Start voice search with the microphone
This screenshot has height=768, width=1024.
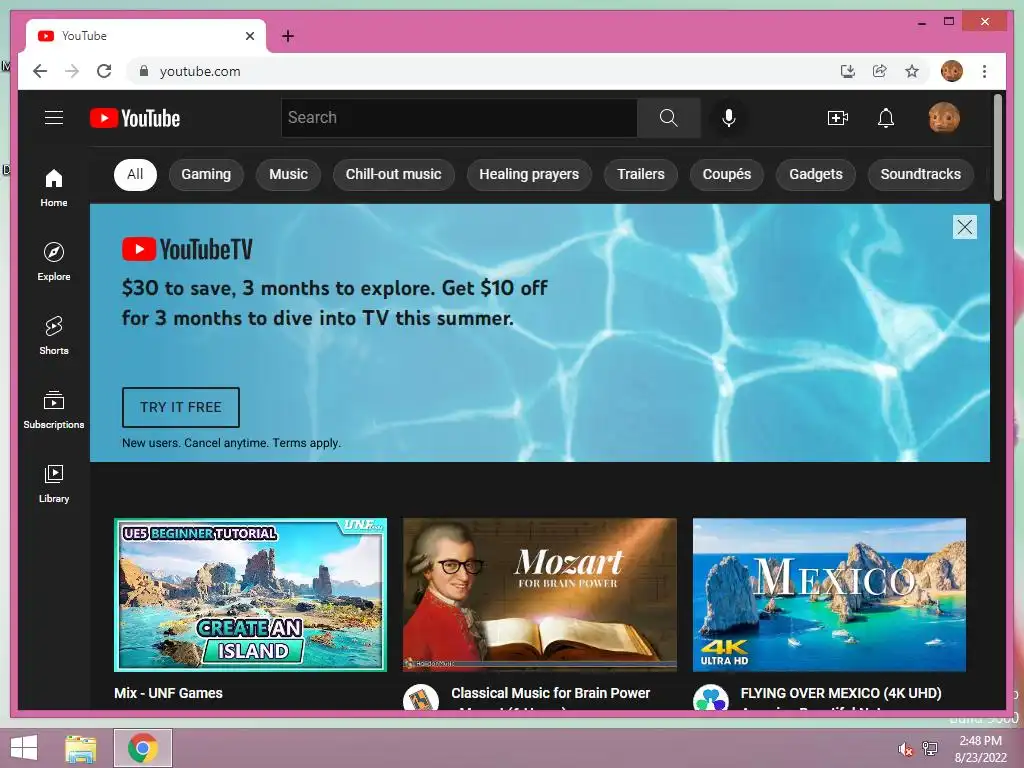(x=729, y=118)
